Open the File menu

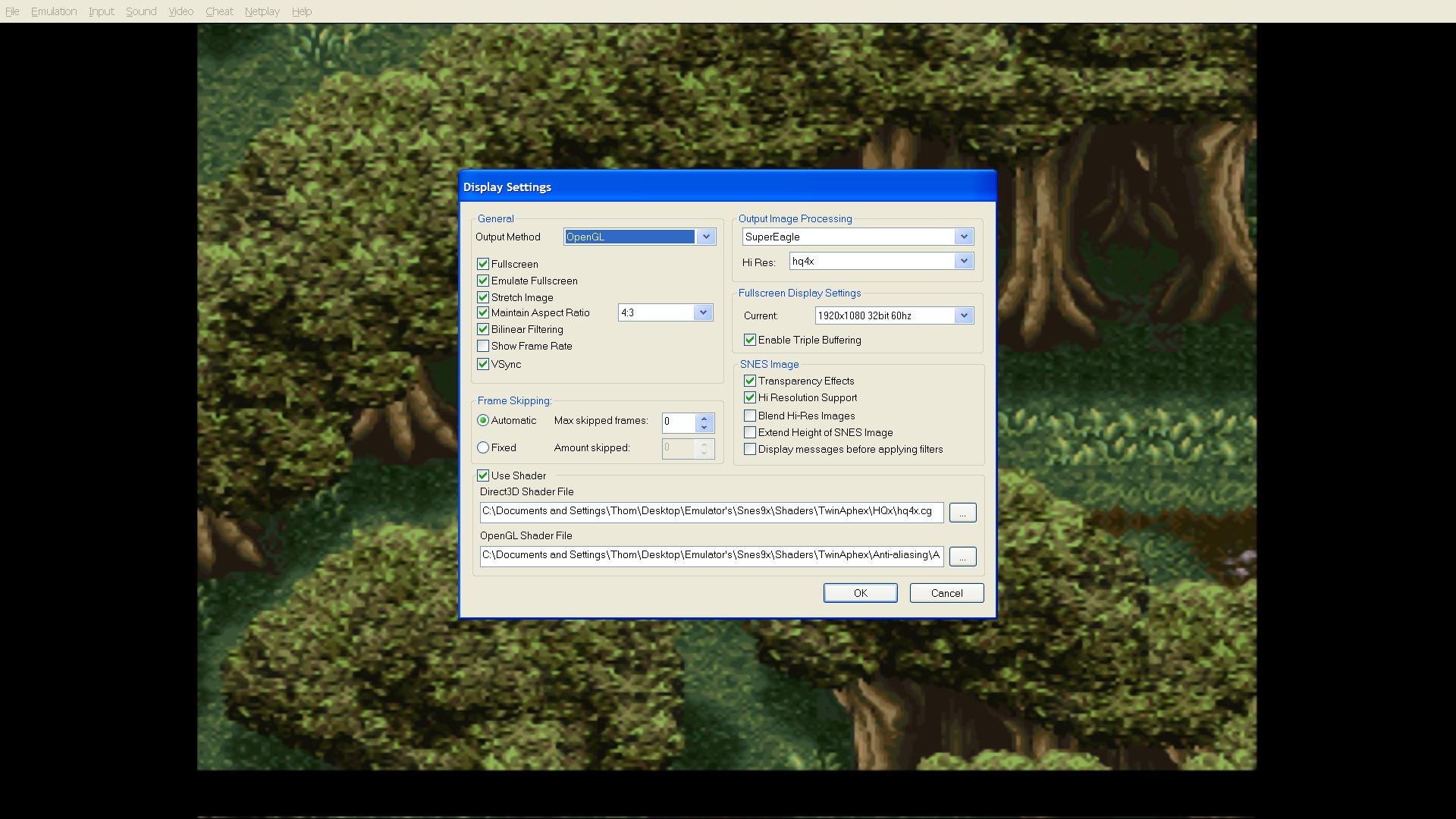click(x=12, y=11)
